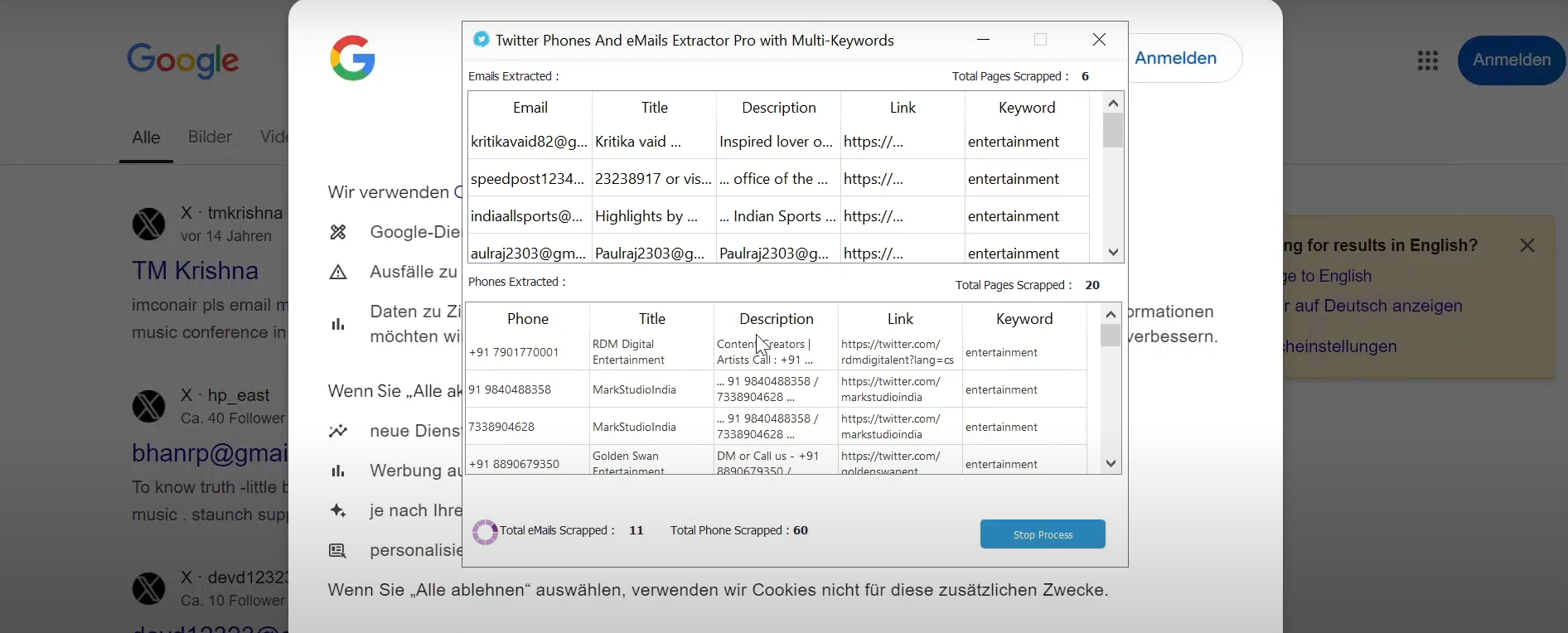Click the X logo beside hp_east result
The width and height of the screenshot is (1568, 633).
tap(149, 406)
